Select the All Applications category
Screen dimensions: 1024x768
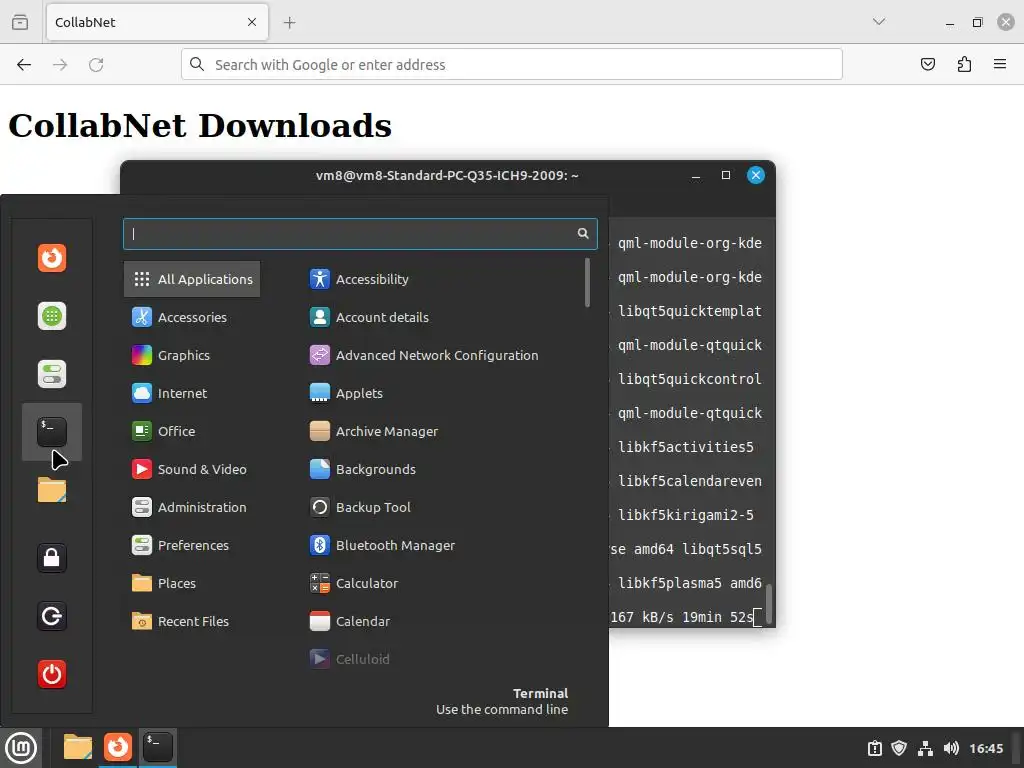(192, 280)
